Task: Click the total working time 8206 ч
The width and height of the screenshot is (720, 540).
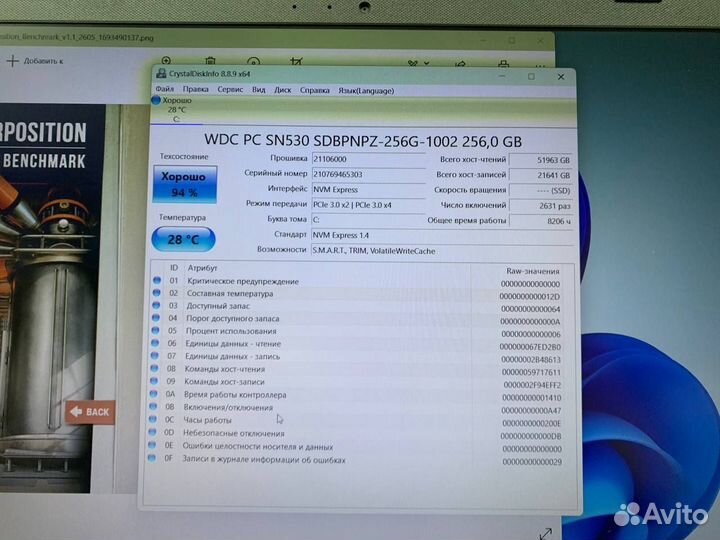Action: click(541, 221)
